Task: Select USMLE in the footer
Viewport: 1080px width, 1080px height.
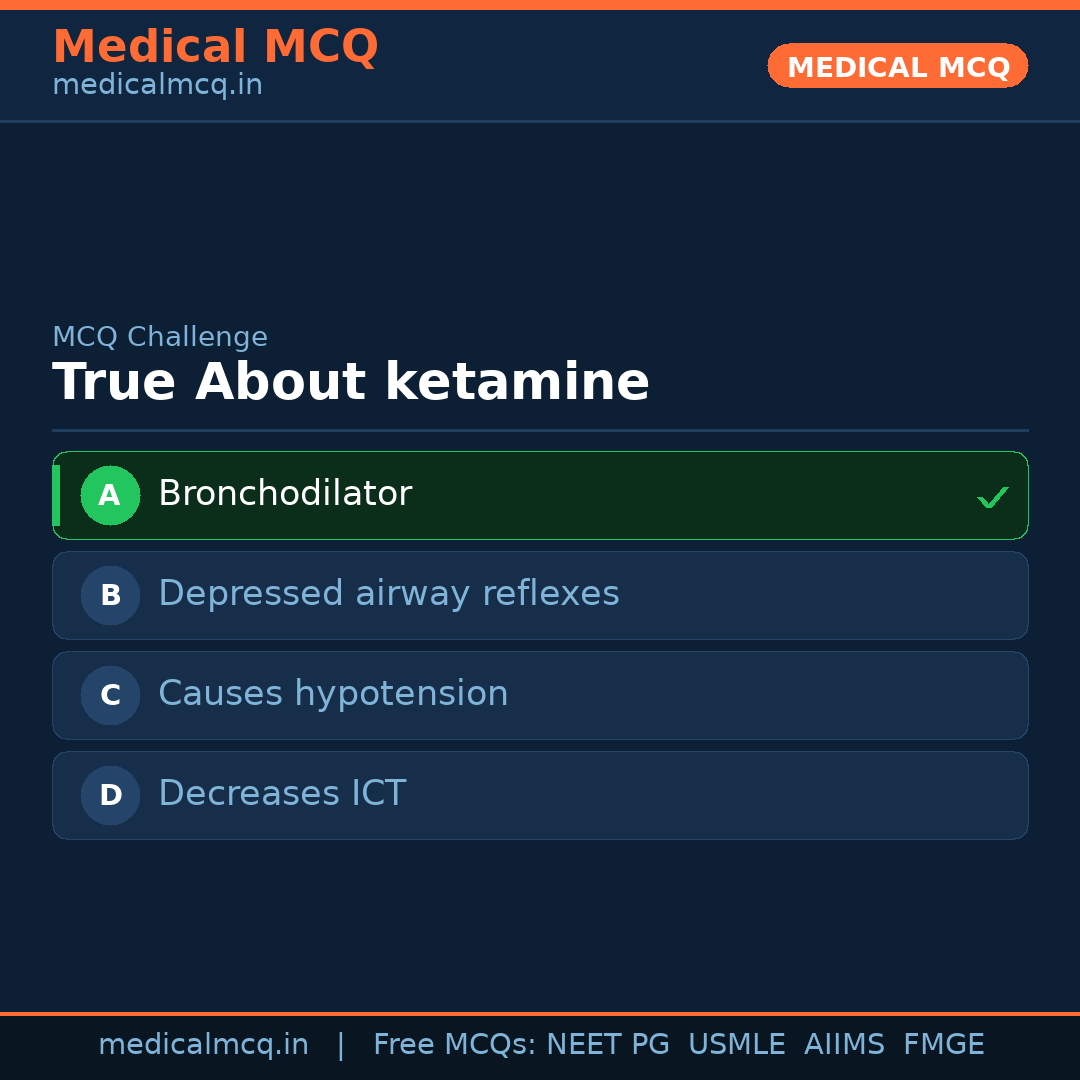Action: point(736,1045)
